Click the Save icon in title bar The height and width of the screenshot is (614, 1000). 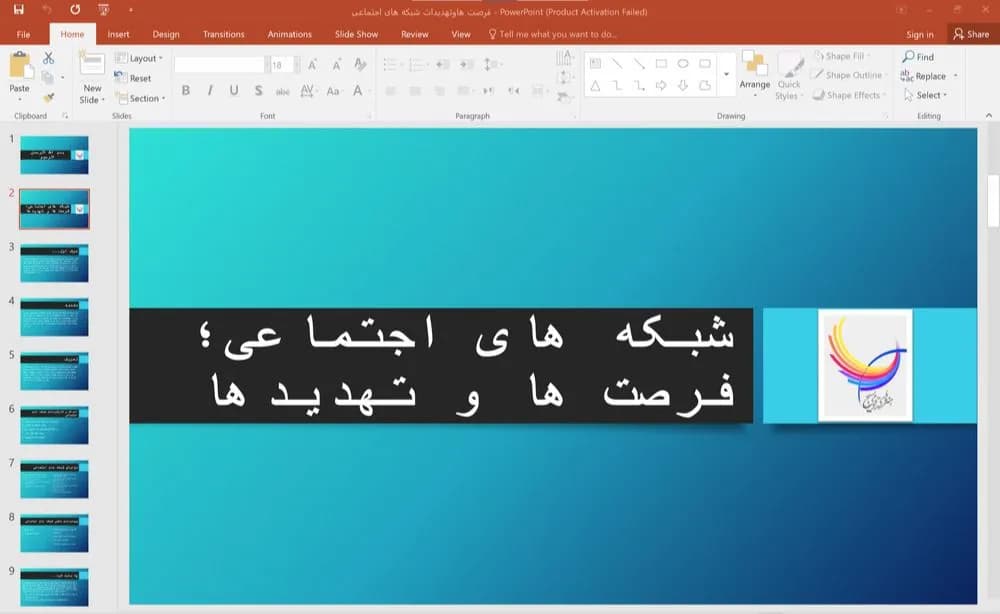click(x=18, y=10)
